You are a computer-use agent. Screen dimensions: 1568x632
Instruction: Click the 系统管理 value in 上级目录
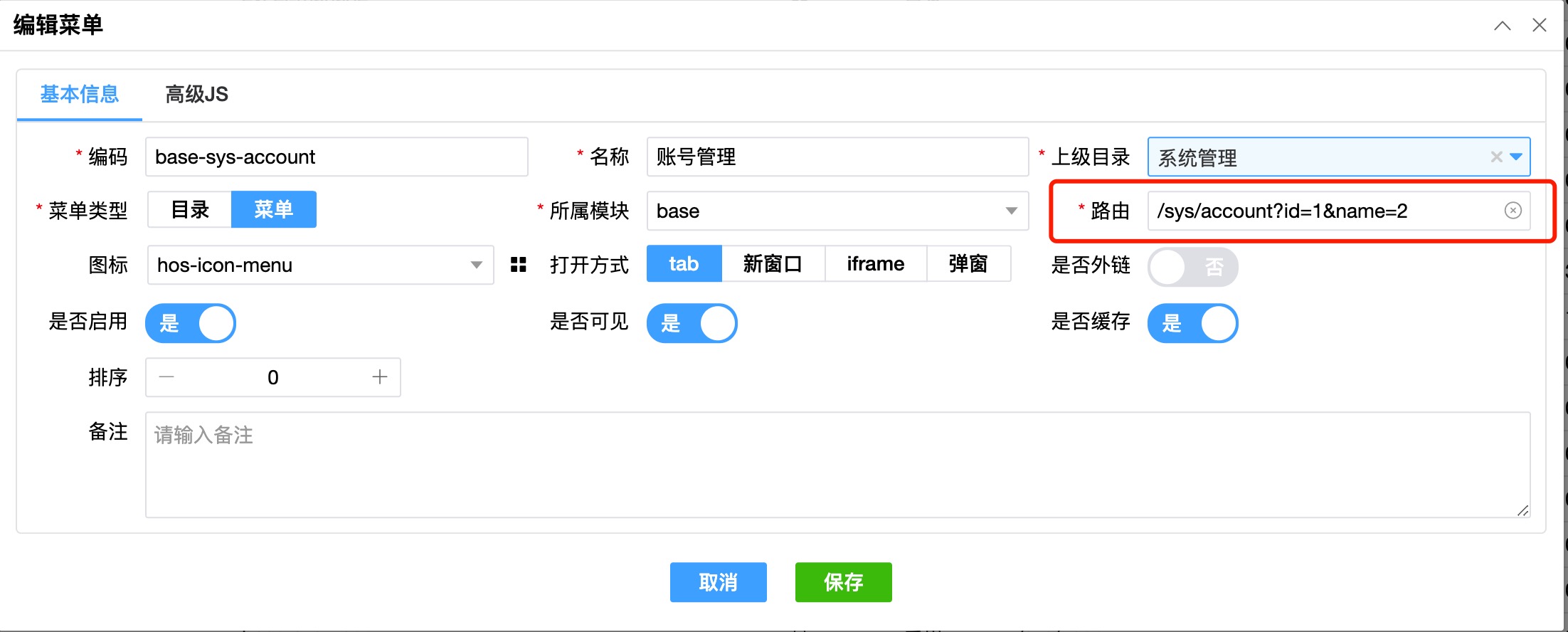point(1198,158)
